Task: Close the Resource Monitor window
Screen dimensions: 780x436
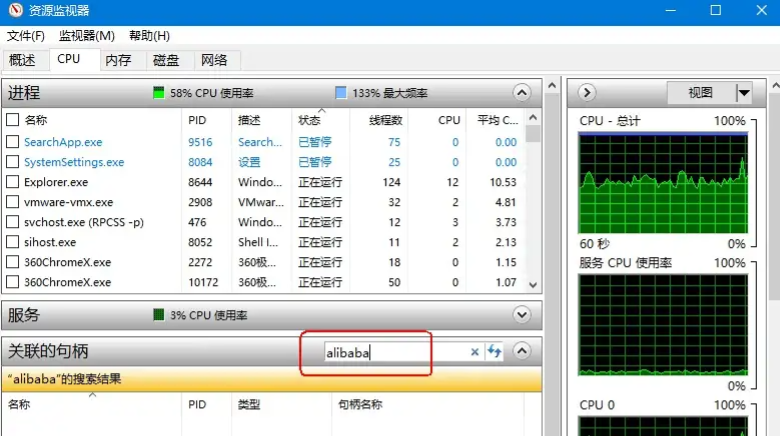Action: [761, 10]
